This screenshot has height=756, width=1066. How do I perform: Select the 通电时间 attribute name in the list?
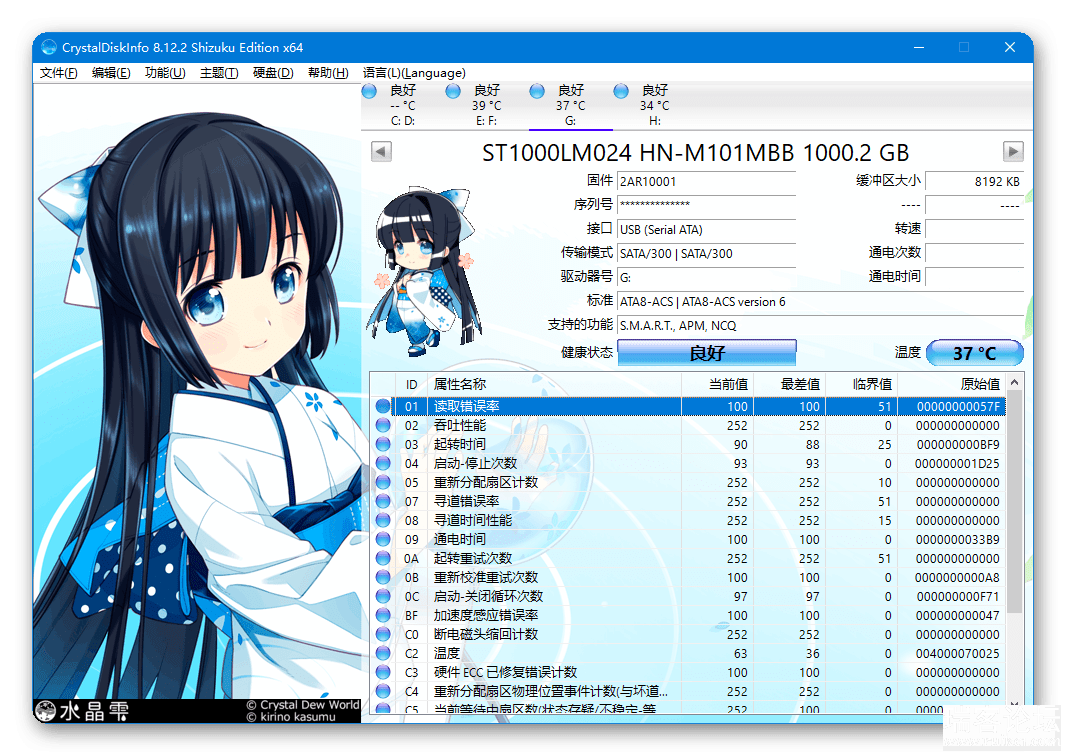point(460,539)
